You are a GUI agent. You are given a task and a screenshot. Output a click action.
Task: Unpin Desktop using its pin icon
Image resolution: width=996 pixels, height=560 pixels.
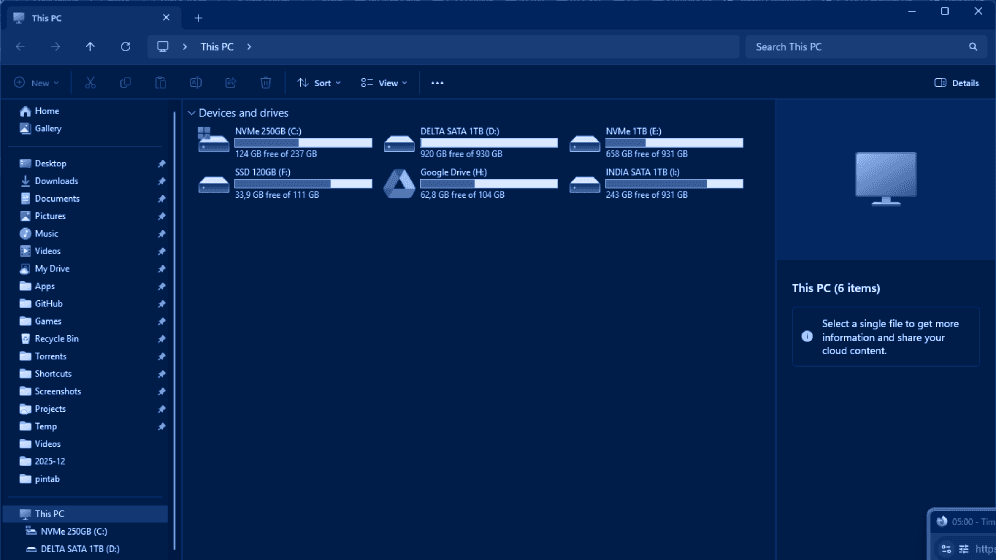tap(162, 164)
